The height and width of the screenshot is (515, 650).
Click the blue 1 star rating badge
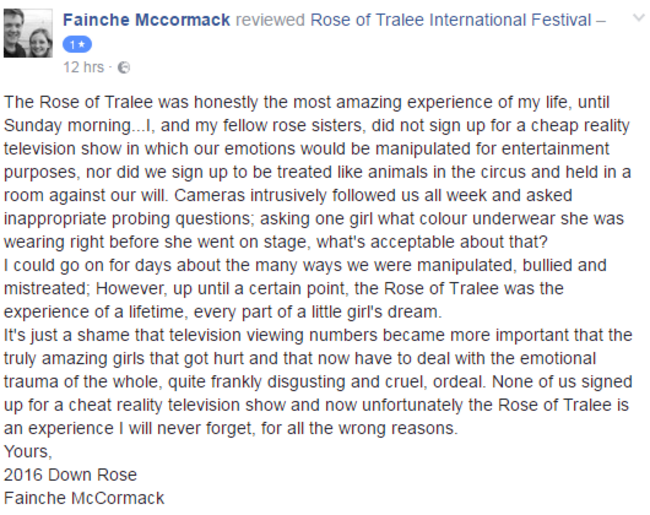pos(77,45)
